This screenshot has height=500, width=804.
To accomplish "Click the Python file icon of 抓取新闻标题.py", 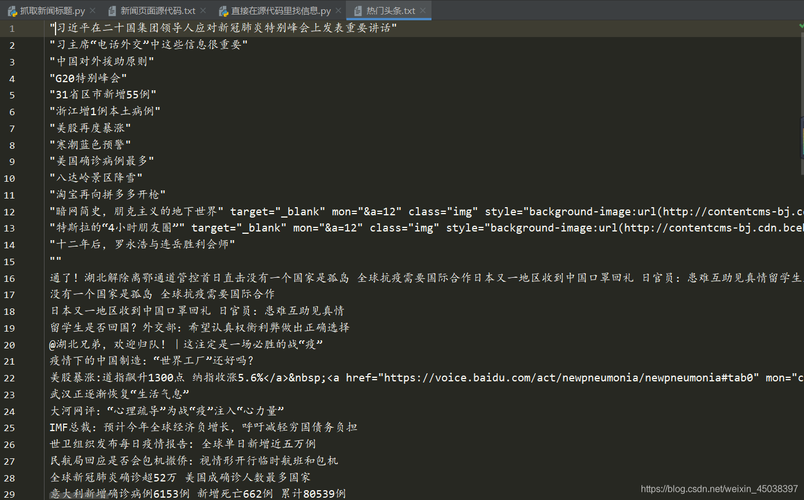I will click(12, 11).
